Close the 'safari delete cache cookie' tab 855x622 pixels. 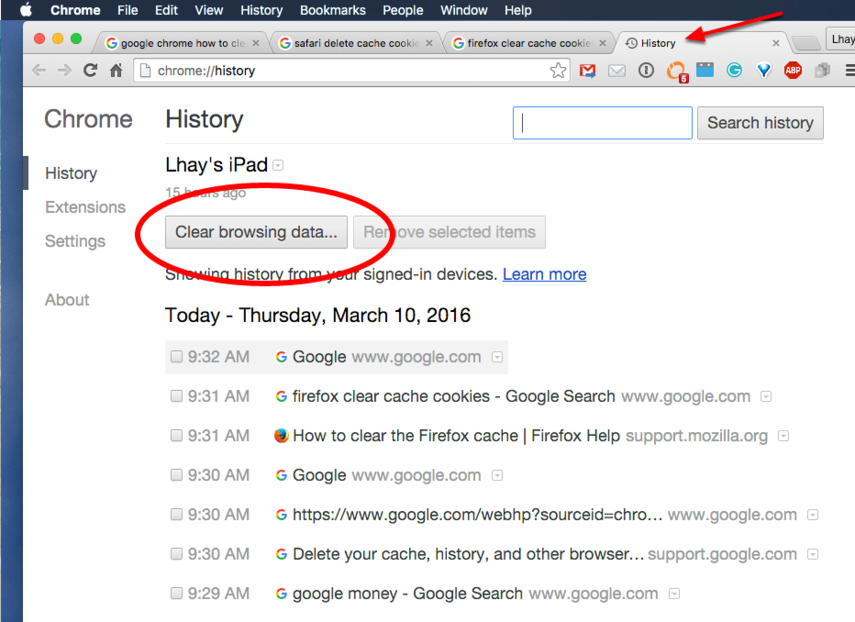(x=429, y=43)
